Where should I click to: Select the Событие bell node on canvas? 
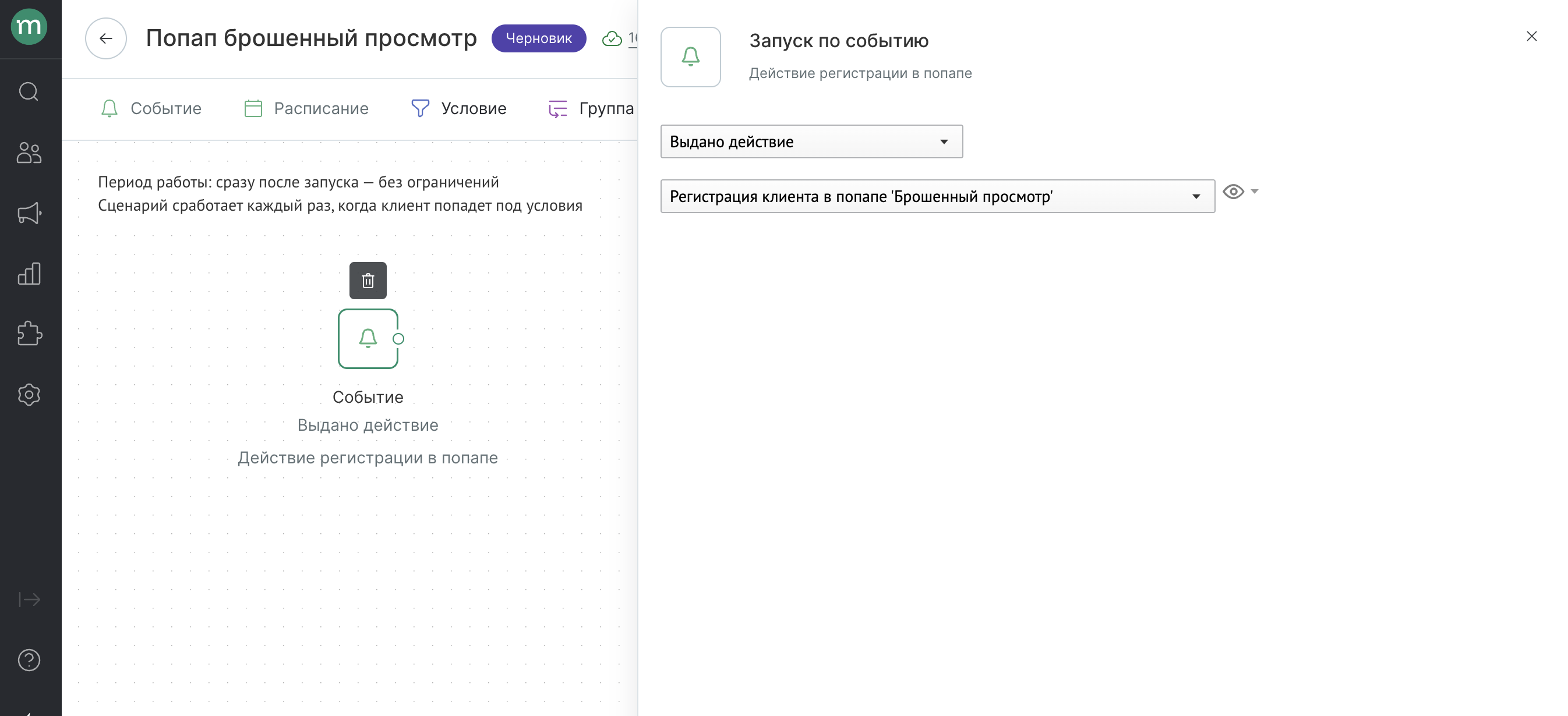click(368, 339)
